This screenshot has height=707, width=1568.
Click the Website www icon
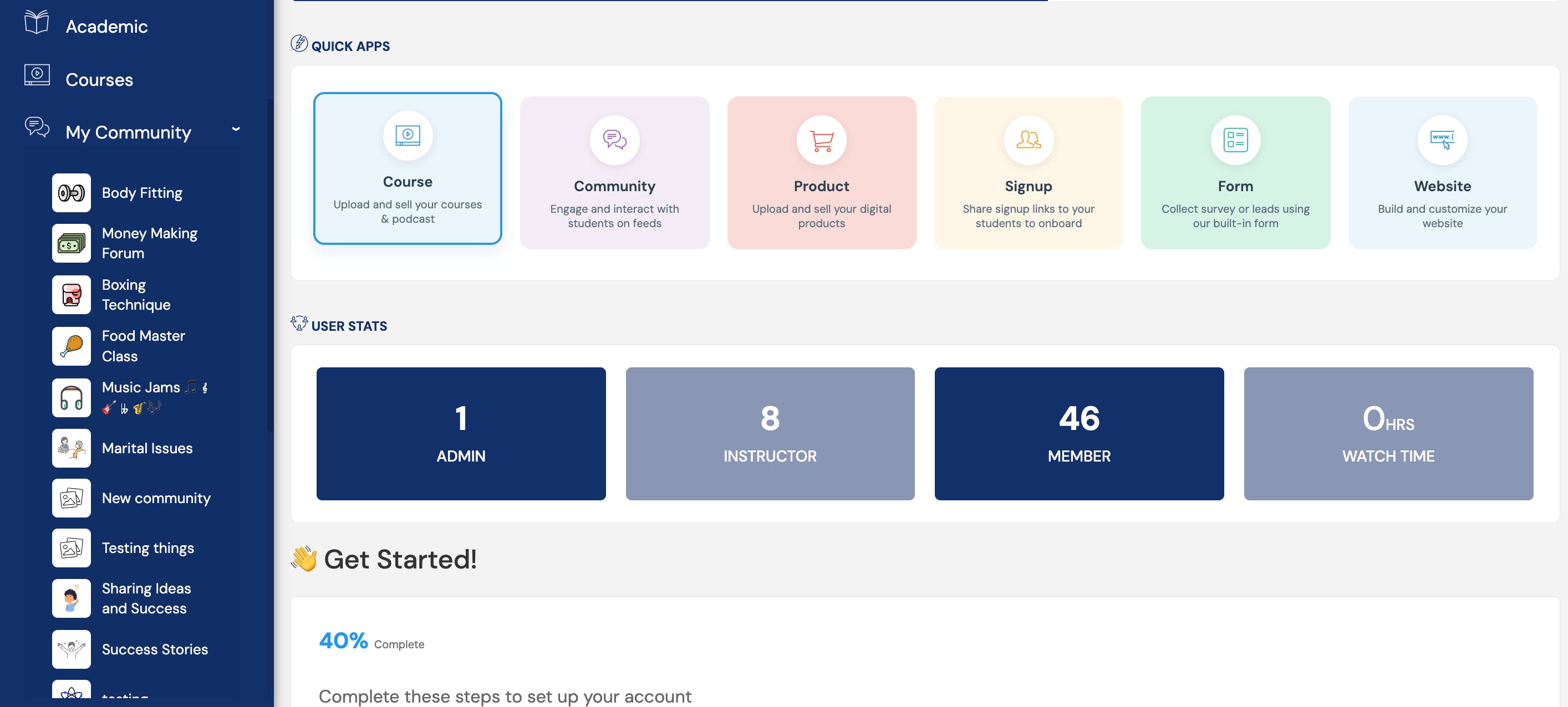1442,140
